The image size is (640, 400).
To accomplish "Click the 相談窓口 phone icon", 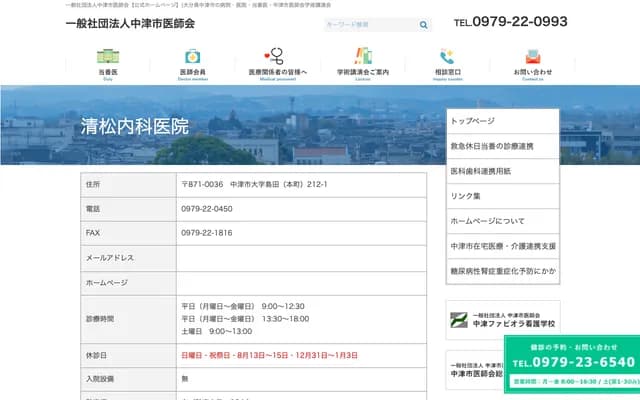I will pyautogui.click(x=447, y=57).
